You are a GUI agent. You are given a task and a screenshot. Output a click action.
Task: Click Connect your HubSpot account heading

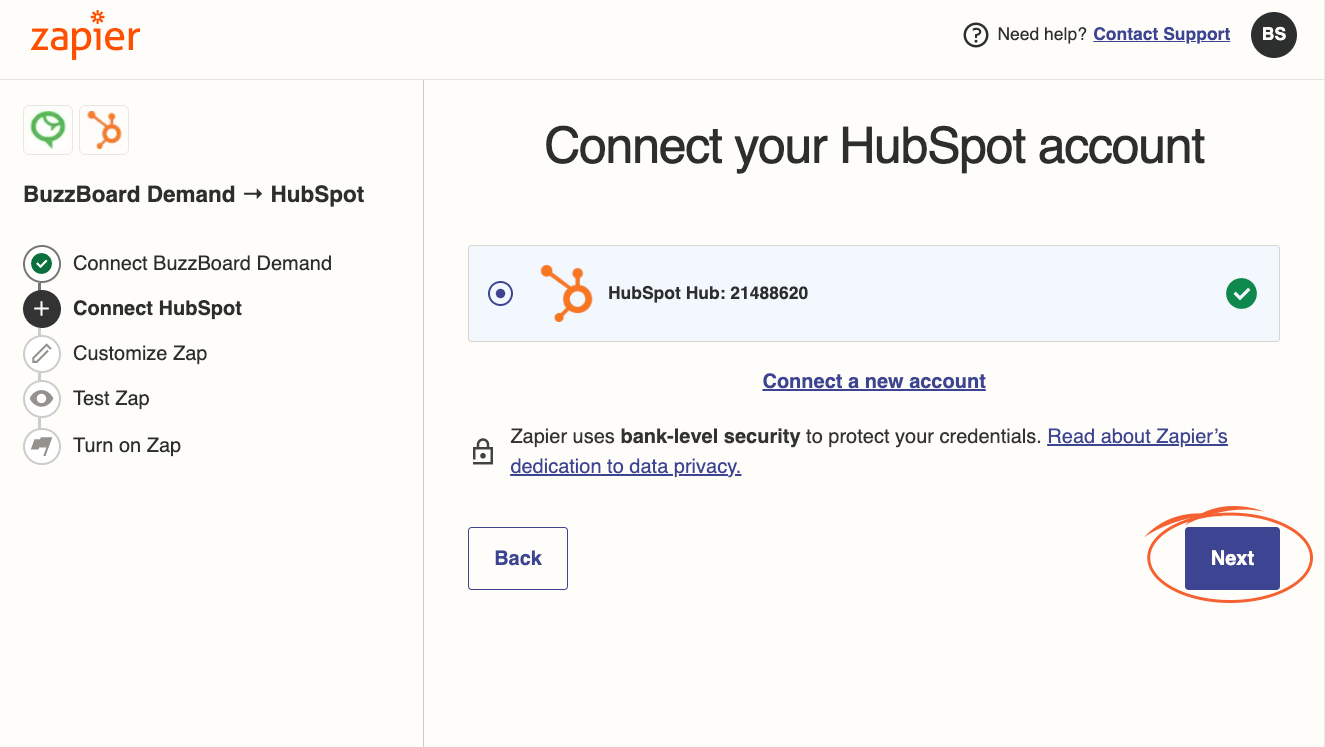tap(874, 147)
